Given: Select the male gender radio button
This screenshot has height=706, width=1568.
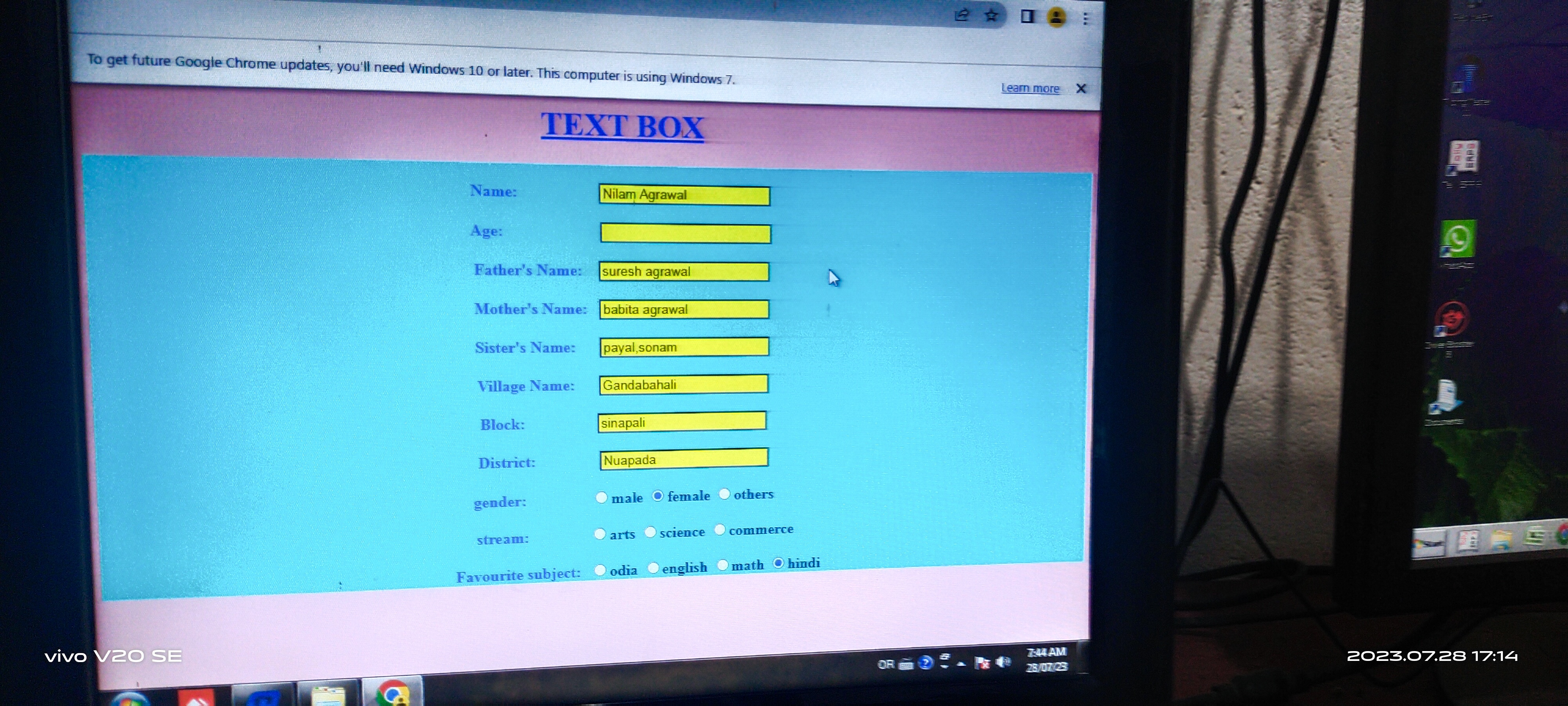Looking at the screenshot, I should pyautogui.click(x=601, y=498).
